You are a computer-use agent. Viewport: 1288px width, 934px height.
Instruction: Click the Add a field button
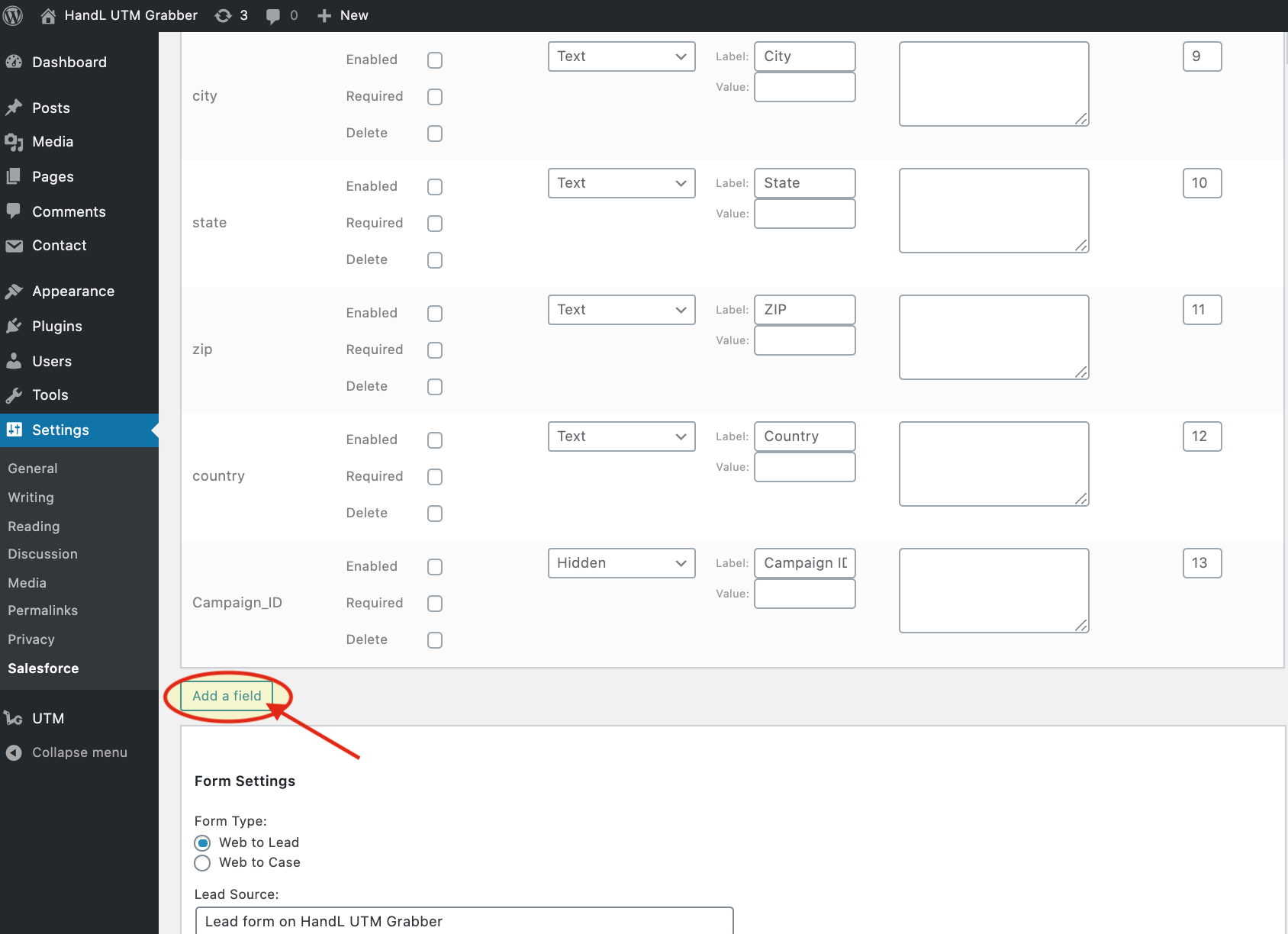pyautogui.click(x=227, y=696)
